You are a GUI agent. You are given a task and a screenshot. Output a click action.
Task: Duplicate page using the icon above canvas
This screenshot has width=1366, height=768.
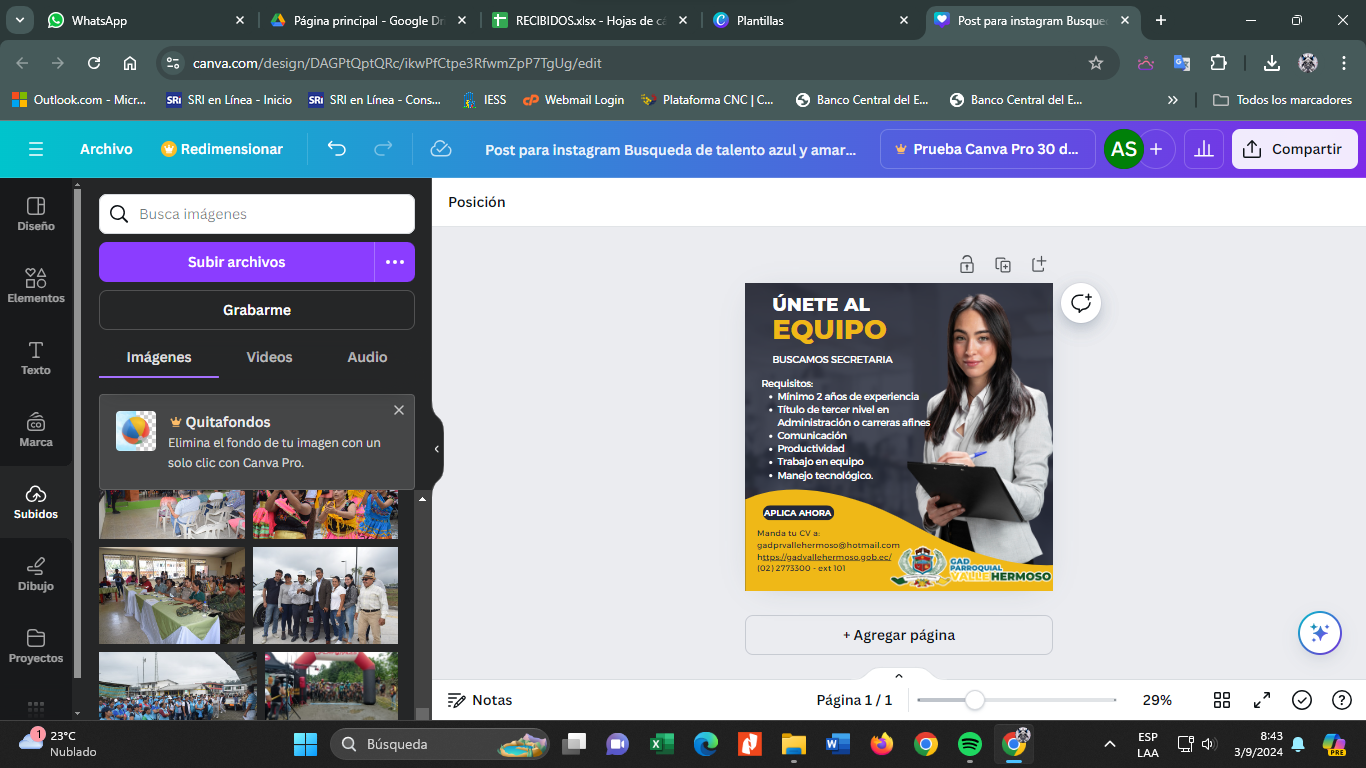pyautogui.click(x=1003, y=264)
